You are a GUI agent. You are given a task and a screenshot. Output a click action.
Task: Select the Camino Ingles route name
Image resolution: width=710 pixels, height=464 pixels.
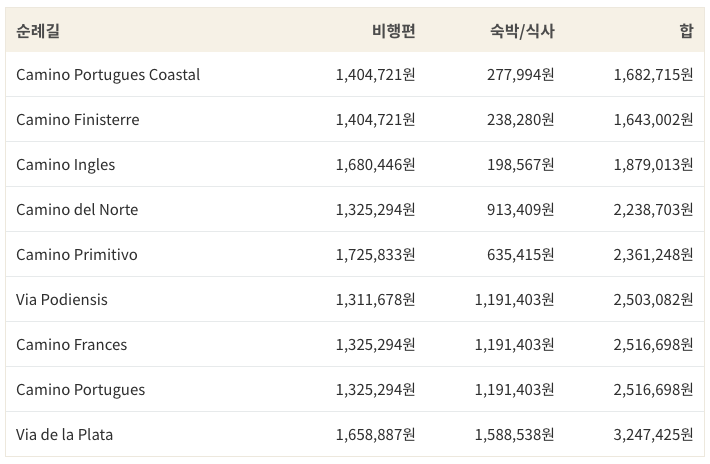[x=66, y=165]
